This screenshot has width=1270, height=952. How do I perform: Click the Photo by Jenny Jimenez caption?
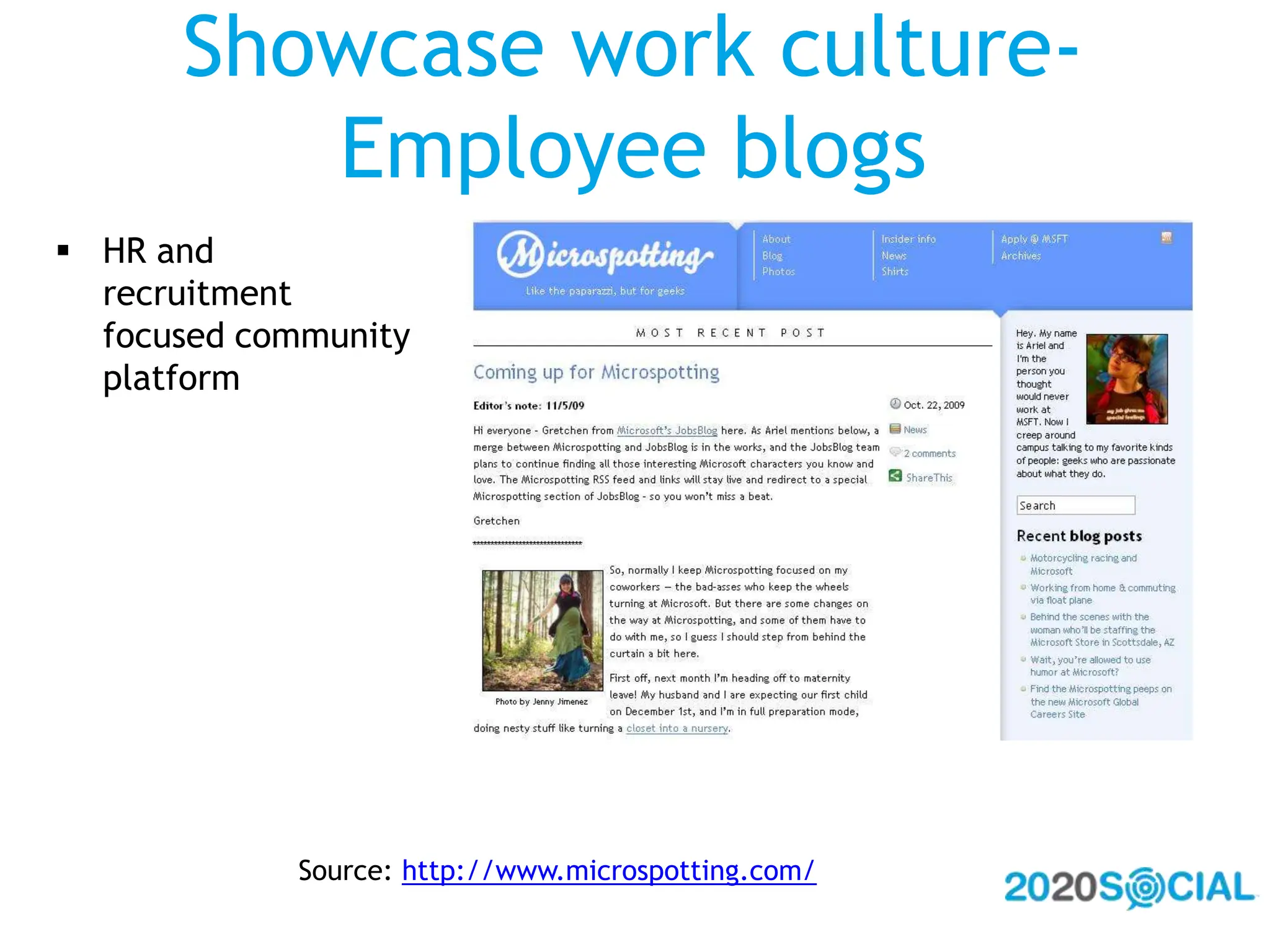[x=541, y=702]
